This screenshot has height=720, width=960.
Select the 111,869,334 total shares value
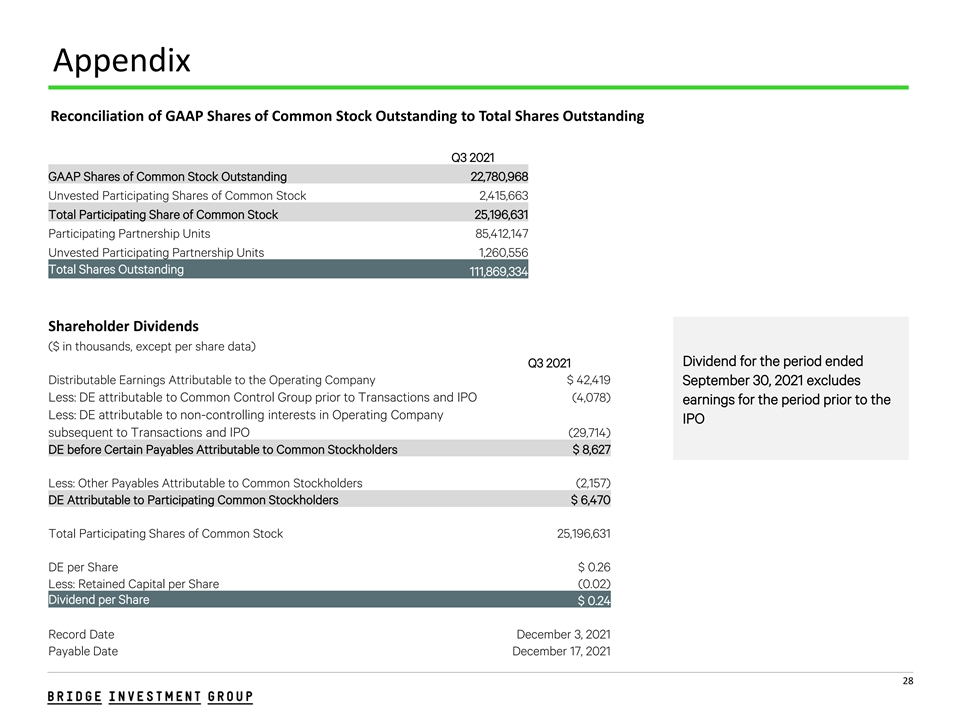pos(498,272)
